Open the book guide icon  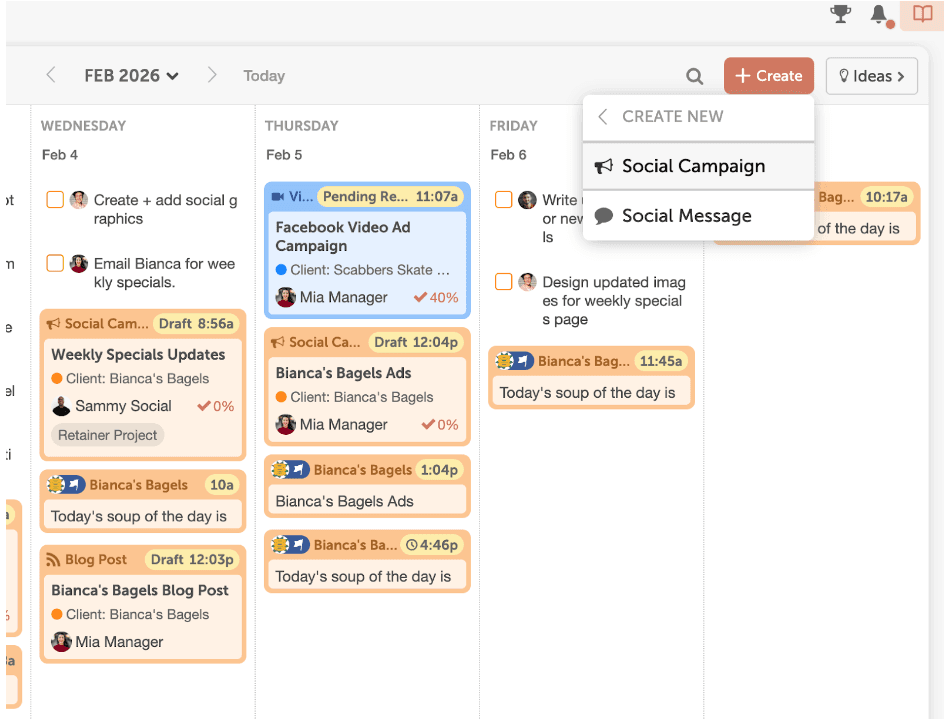922,14
